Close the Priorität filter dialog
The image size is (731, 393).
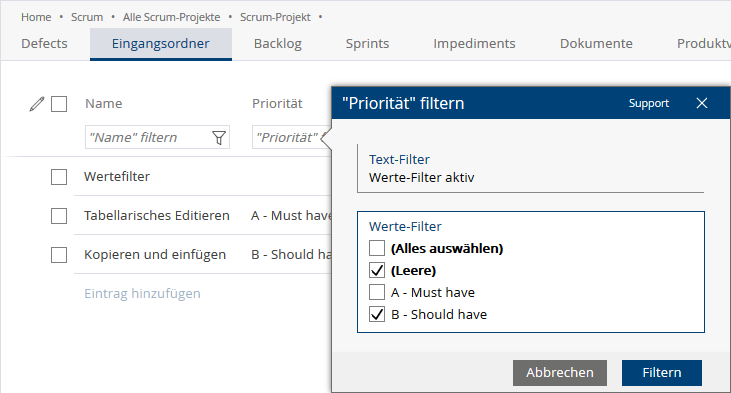pos(702,103)
